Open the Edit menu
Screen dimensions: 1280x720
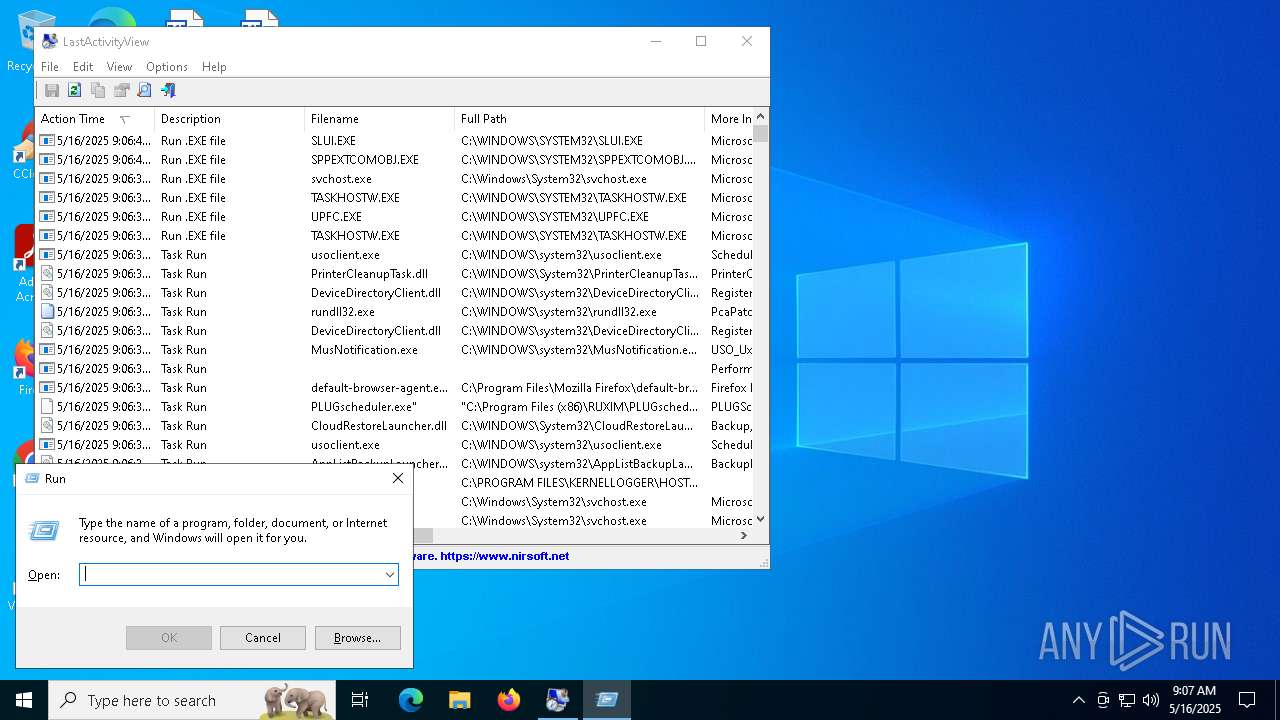pos(83,67)
